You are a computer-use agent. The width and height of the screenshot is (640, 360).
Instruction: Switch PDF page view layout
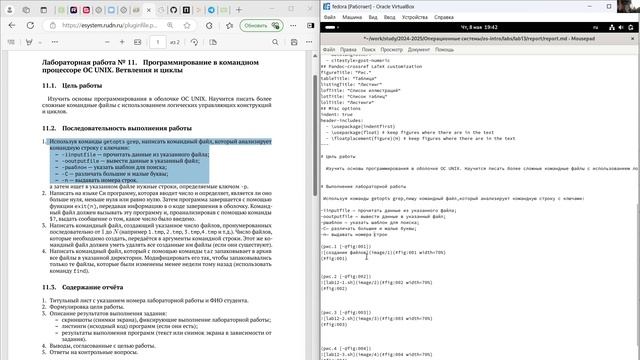[213, 42]
